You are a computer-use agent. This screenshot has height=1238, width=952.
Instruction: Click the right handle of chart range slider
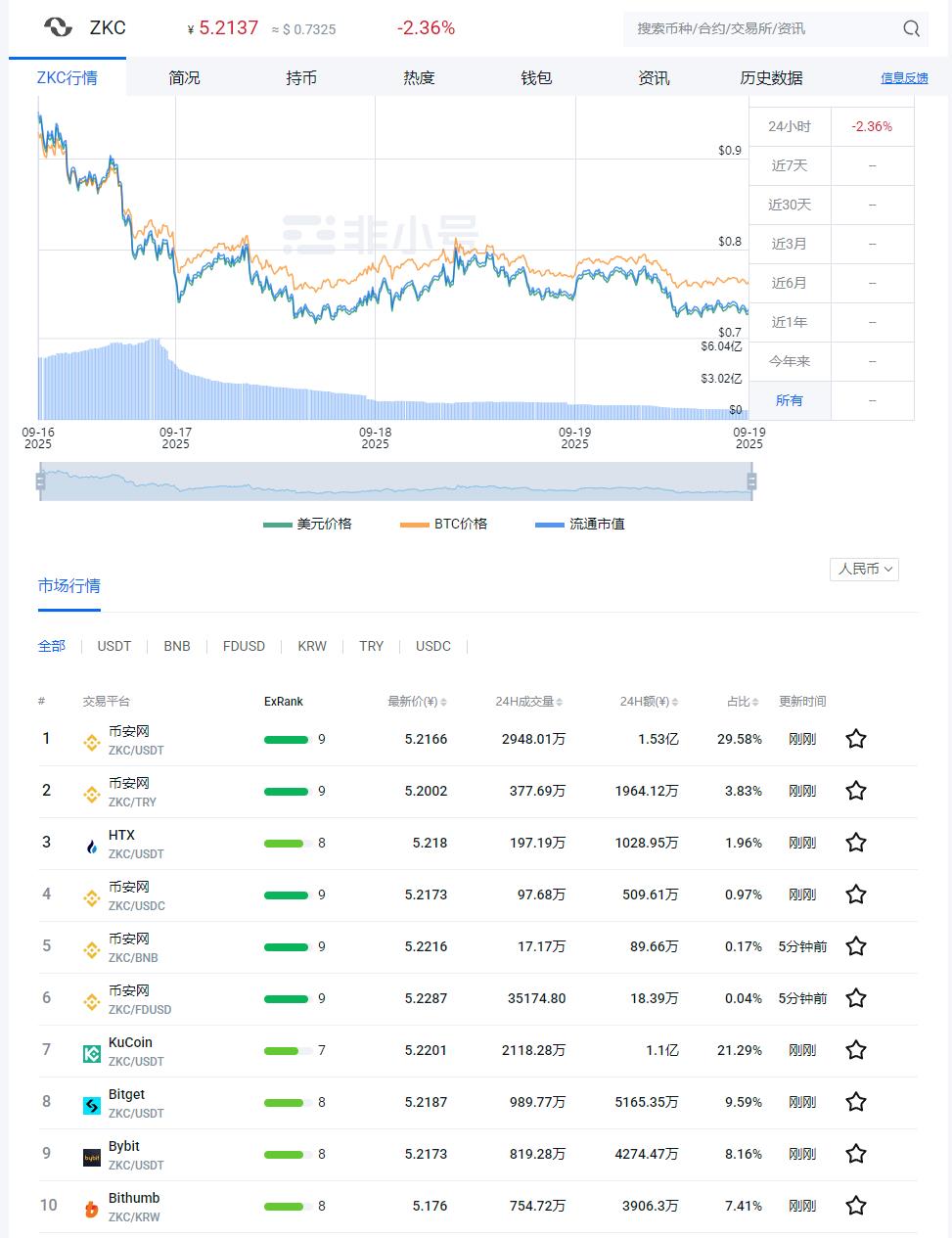(751, 481)
